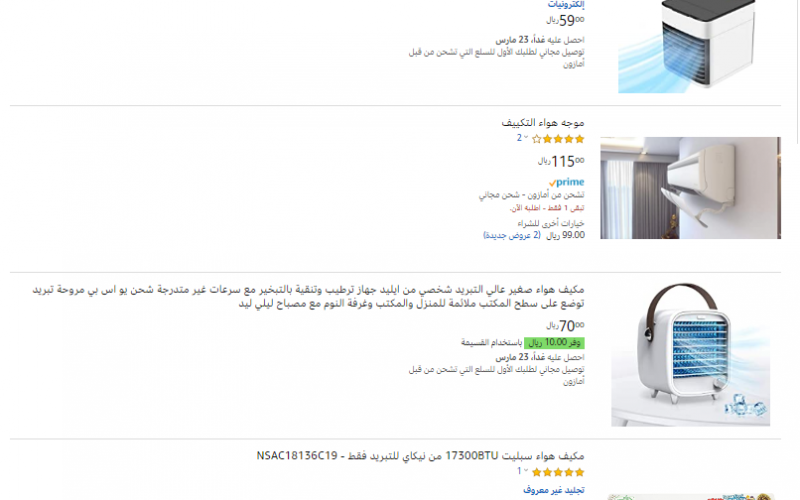
Task: Open the مكيف هواء صغير عالي التبريد title
Action: coord(309,296)
